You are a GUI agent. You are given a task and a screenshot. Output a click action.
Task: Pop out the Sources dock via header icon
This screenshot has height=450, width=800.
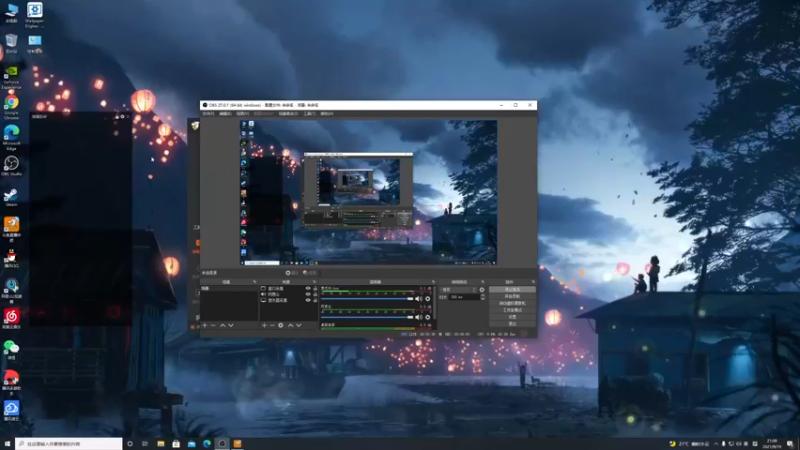(314, 282)
